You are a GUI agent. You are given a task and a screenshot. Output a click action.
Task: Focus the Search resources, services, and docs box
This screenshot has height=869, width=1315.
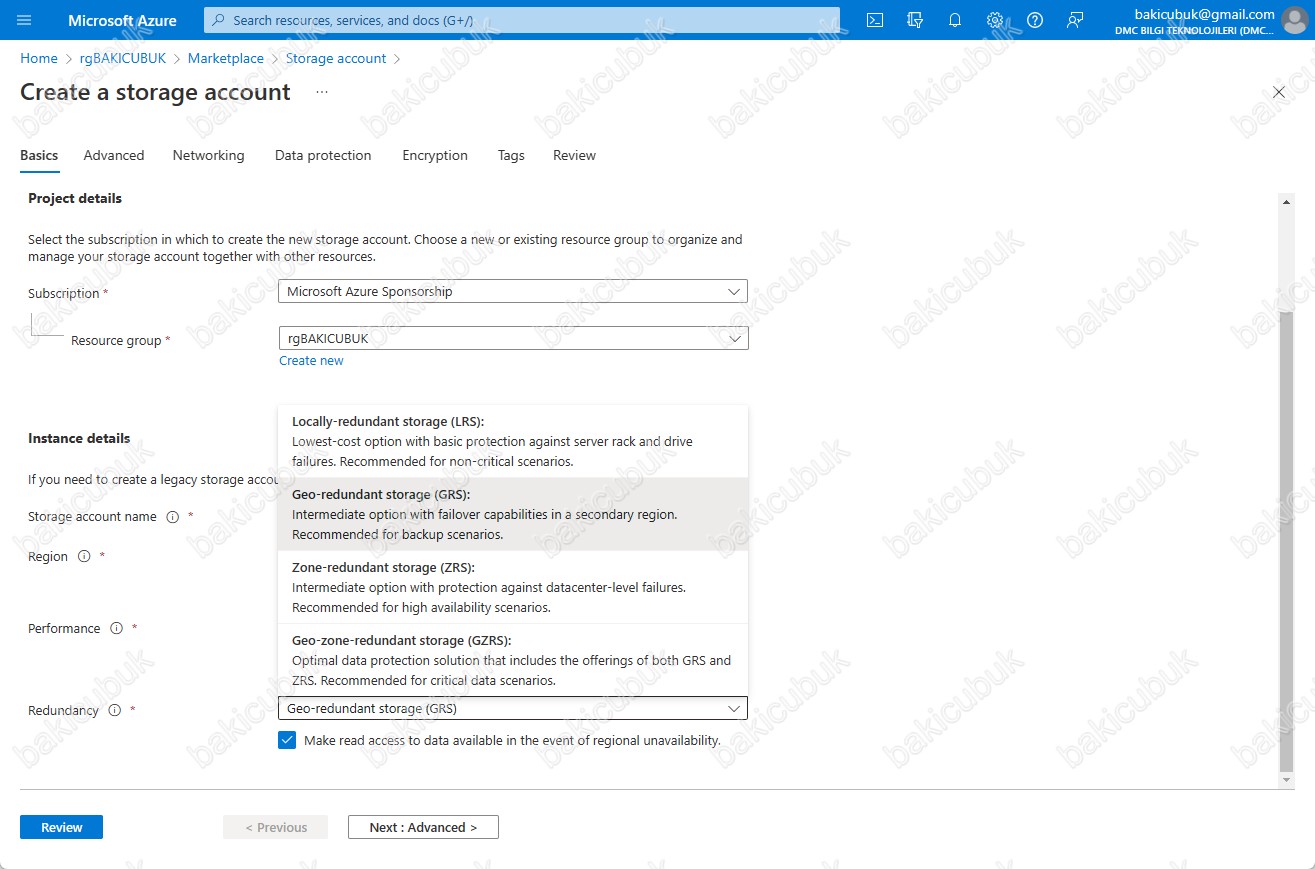pyautogui.click(x=522, y=20)
